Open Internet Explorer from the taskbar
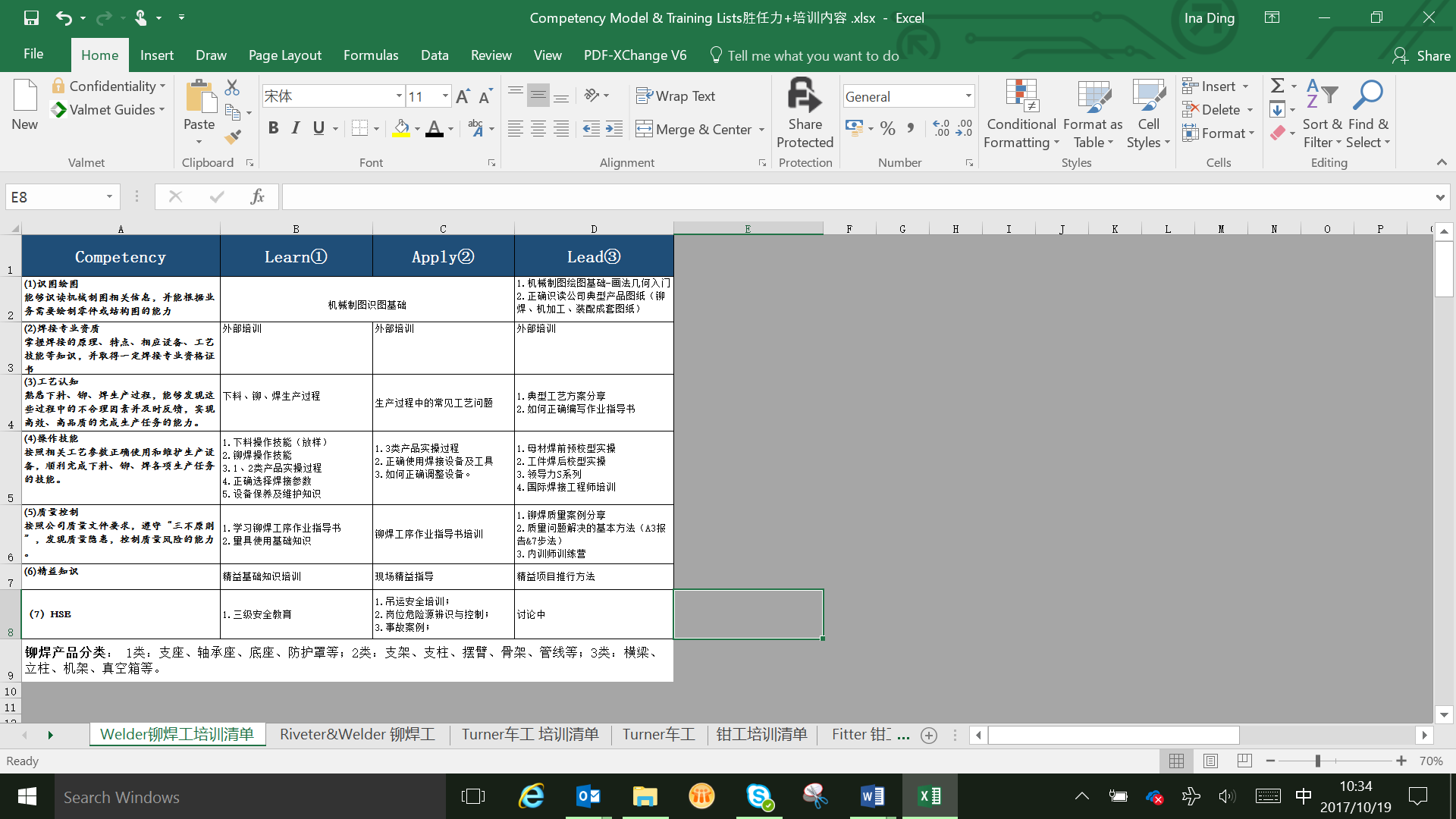 point(531,796)
